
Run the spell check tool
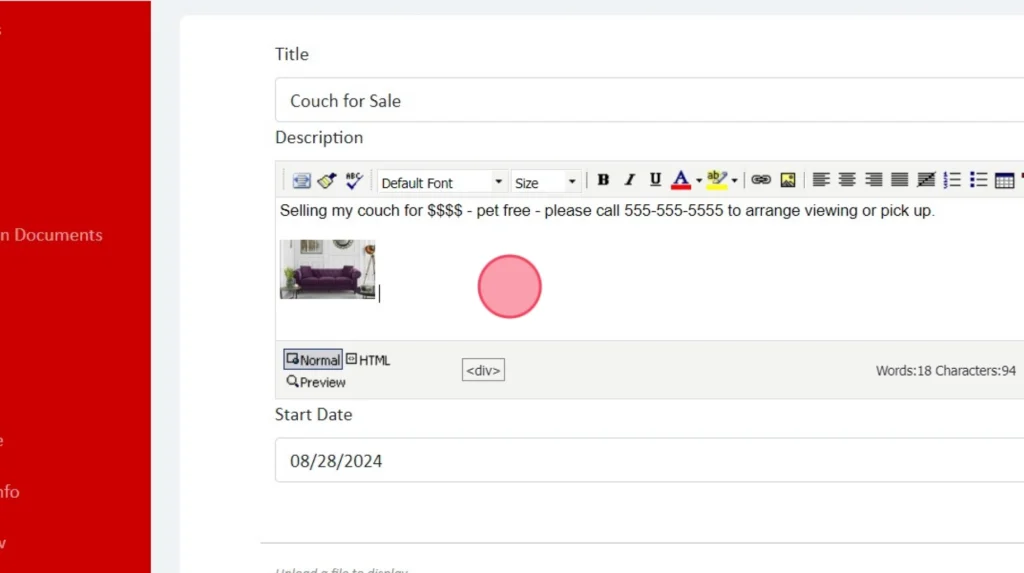pos(354,180)
